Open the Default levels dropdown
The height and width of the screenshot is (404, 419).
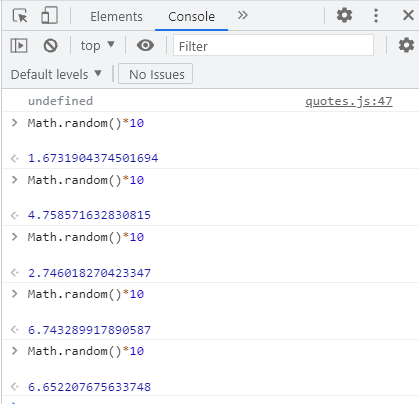tap(56, 74)
